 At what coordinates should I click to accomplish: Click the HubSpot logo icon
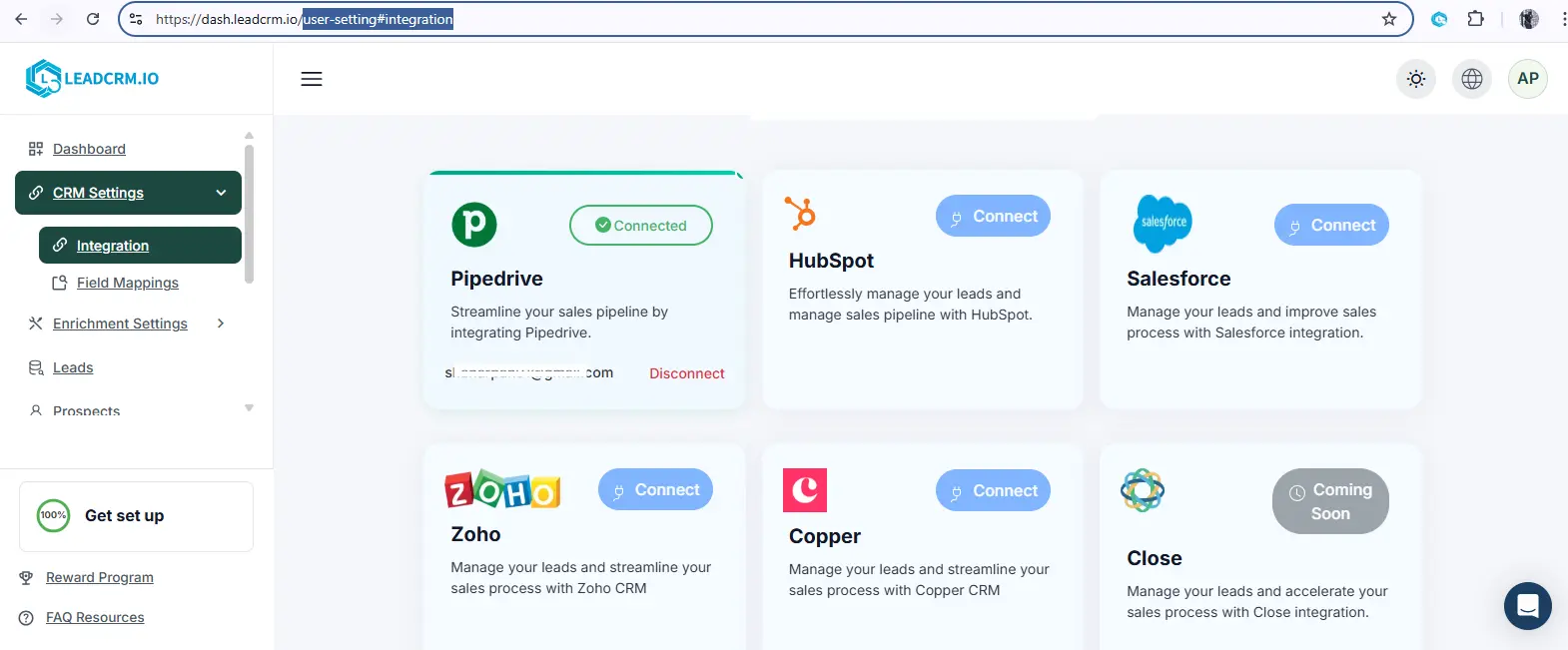(x=800, y=213)
